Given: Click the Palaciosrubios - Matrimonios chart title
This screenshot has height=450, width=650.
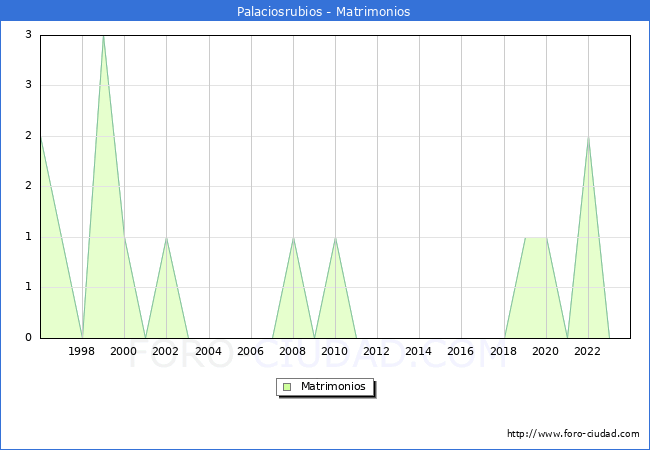Looking at the screenshot, I should point(324,12).
